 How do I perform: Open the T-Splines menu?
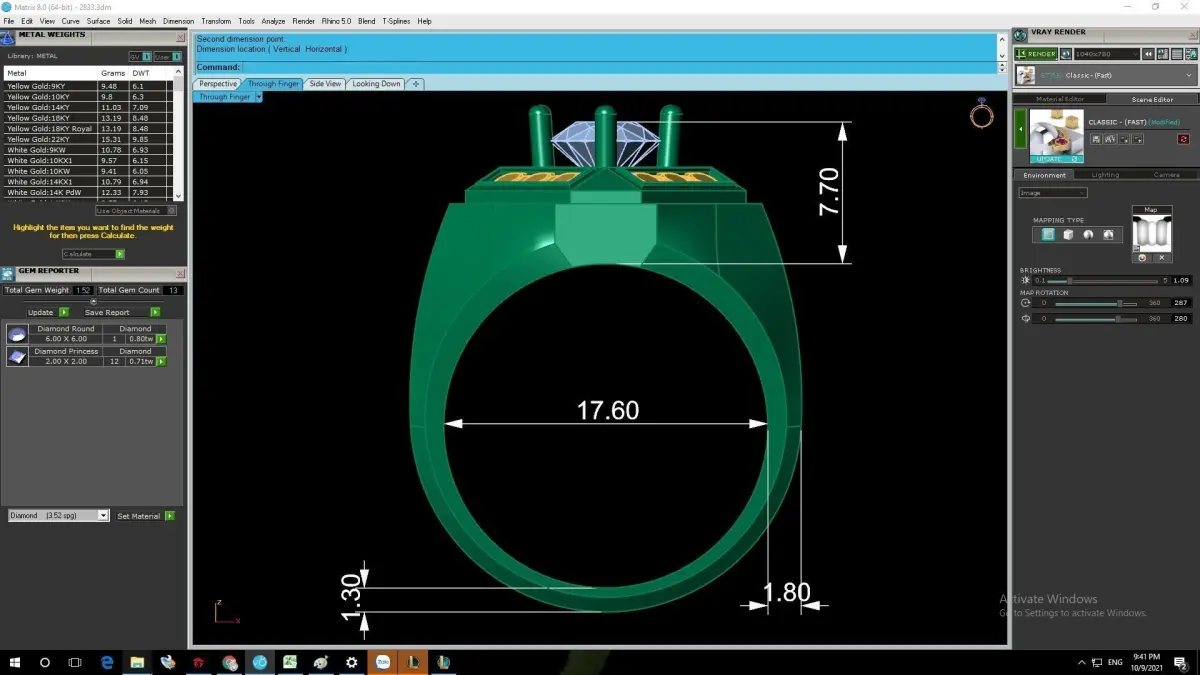point(396,21)
